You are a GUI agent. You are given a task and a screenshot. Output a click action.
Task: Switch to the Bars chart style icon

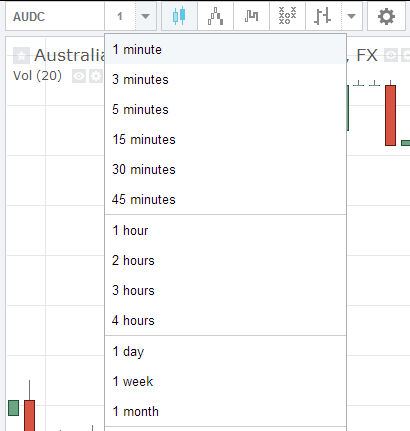323,16
